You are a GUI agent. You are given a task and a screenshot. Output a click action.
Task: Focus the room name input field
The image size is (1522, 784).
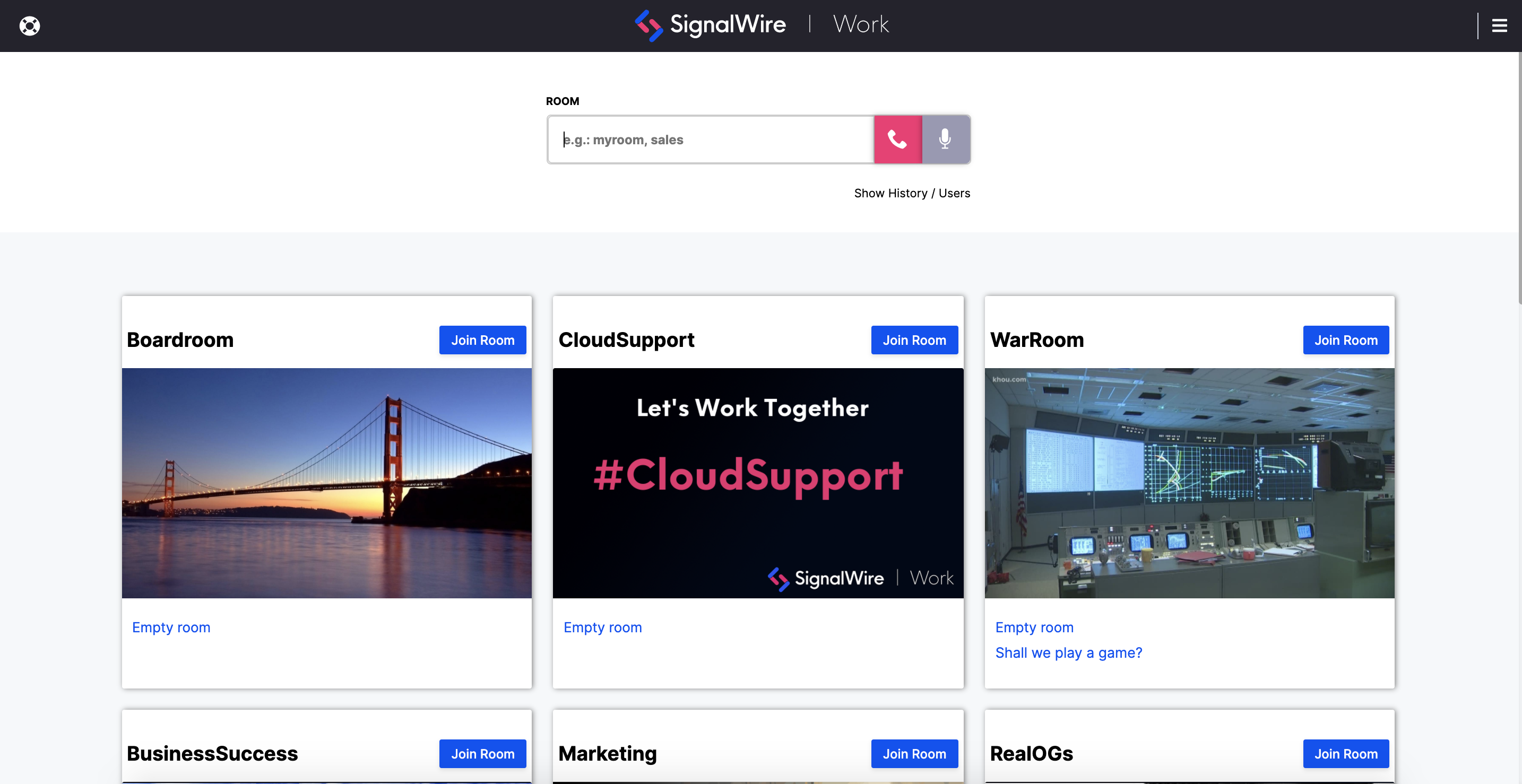[x=711, y=140]
